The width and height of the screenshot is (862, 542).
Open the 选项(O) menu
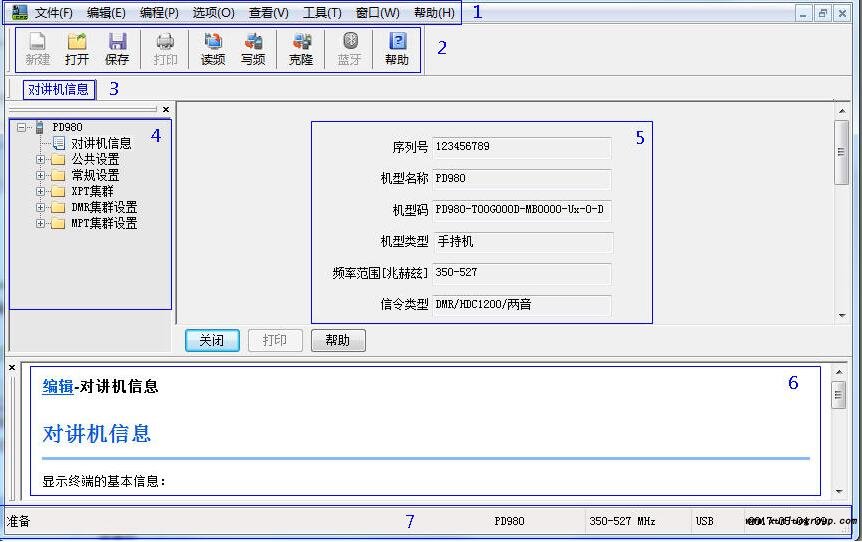213,13
